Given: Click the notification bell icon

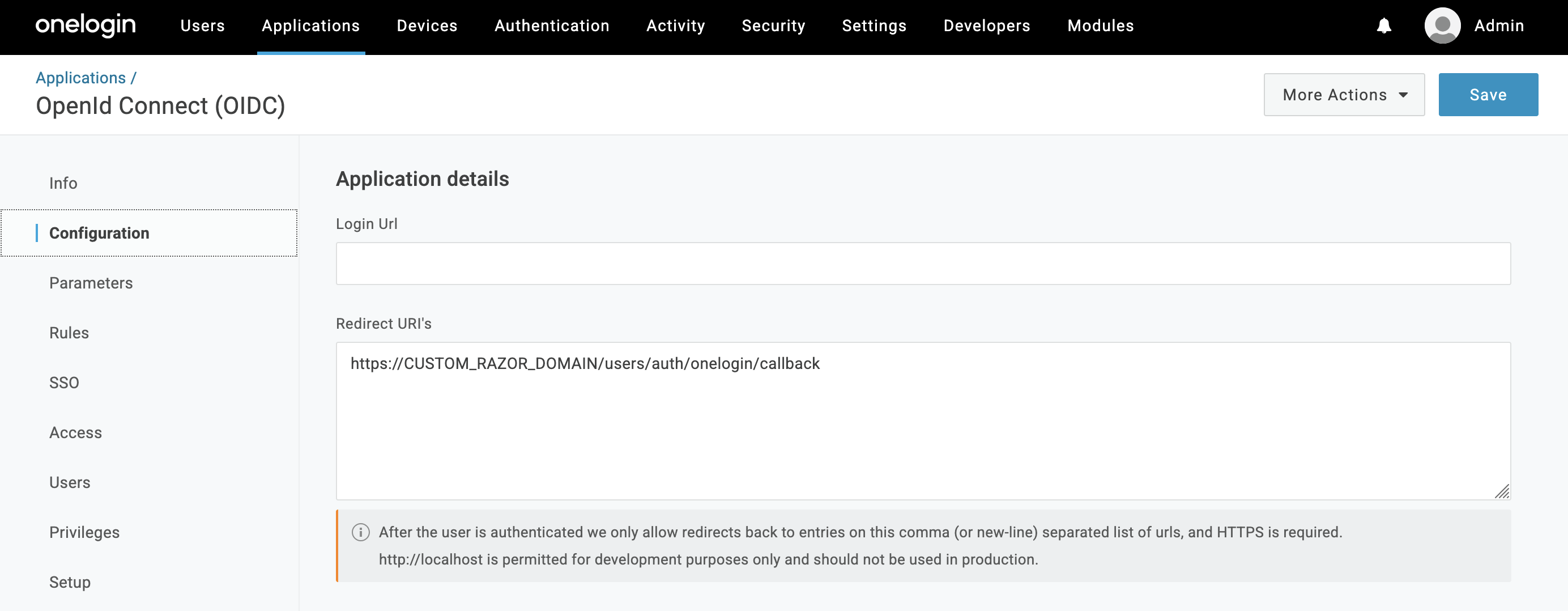Looking at the screenshot, I should (1383, 26).
